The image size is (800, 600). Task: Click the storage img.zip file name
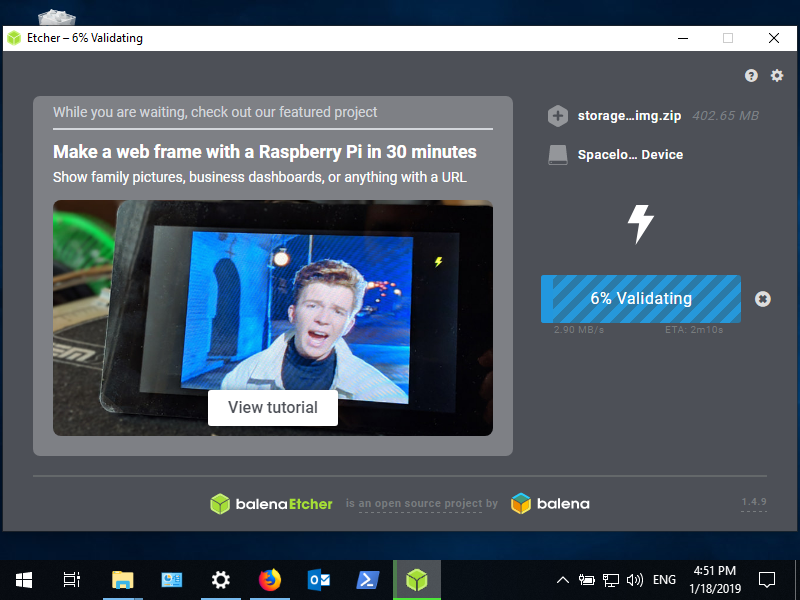coord(629,116)
